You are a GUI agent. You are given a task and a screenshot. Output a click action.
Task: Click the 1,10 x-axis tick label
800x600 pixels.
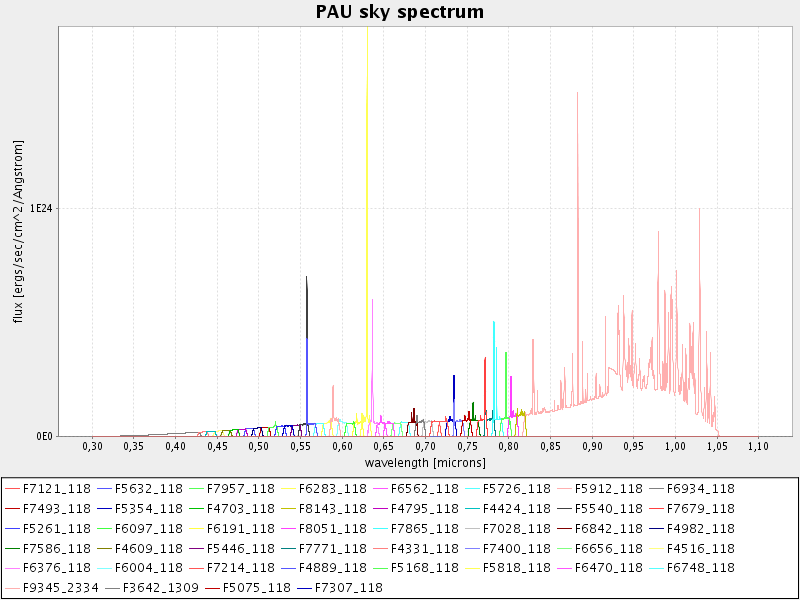[758, 446]
